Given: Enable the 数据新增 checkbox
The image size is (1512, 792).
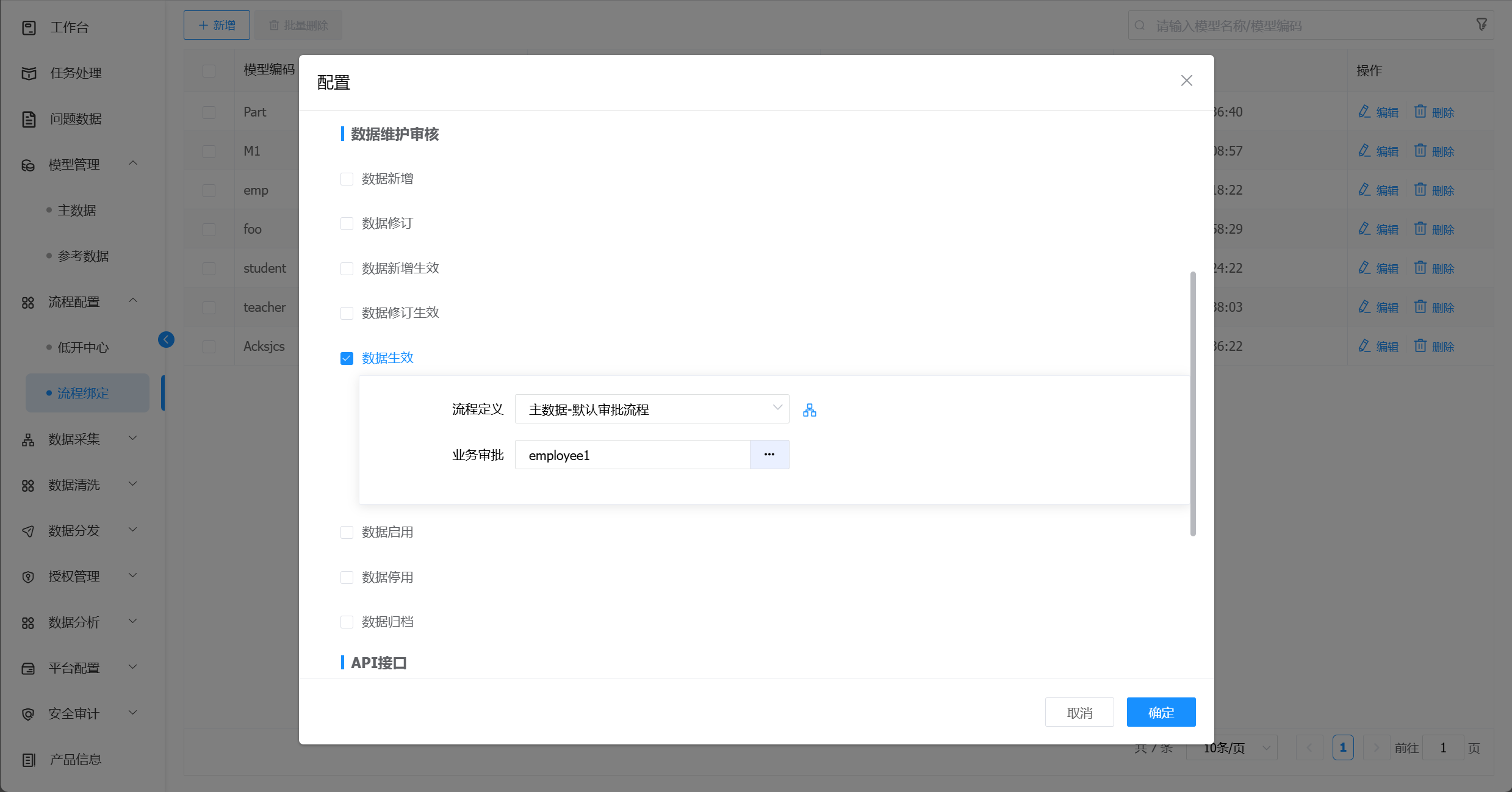Looking at the screenshot, I should (347, 179).
